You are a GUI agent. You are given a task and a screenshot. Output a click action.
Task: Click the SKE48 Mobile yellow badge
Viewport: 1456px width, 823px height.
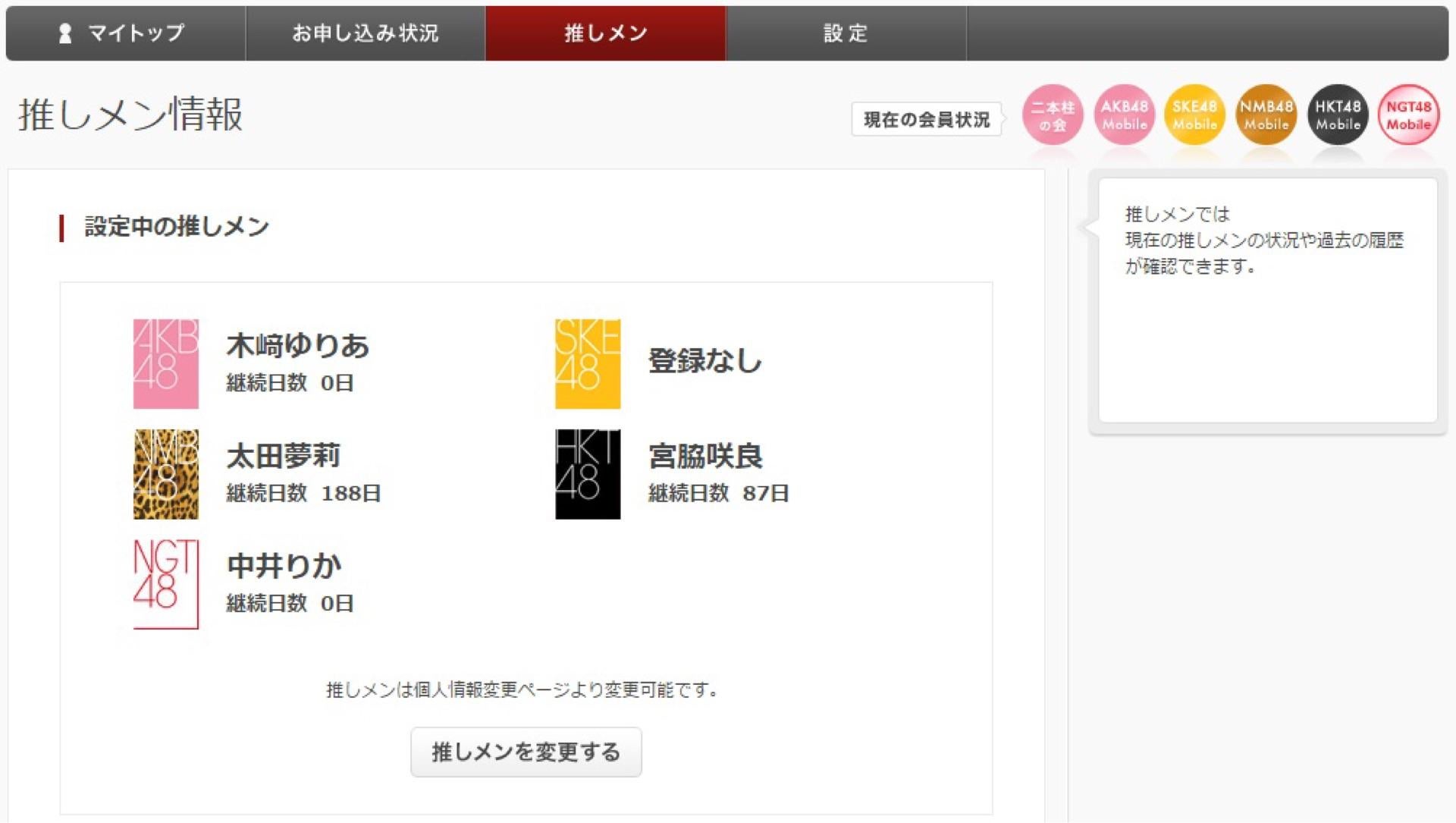(1194, 115)
